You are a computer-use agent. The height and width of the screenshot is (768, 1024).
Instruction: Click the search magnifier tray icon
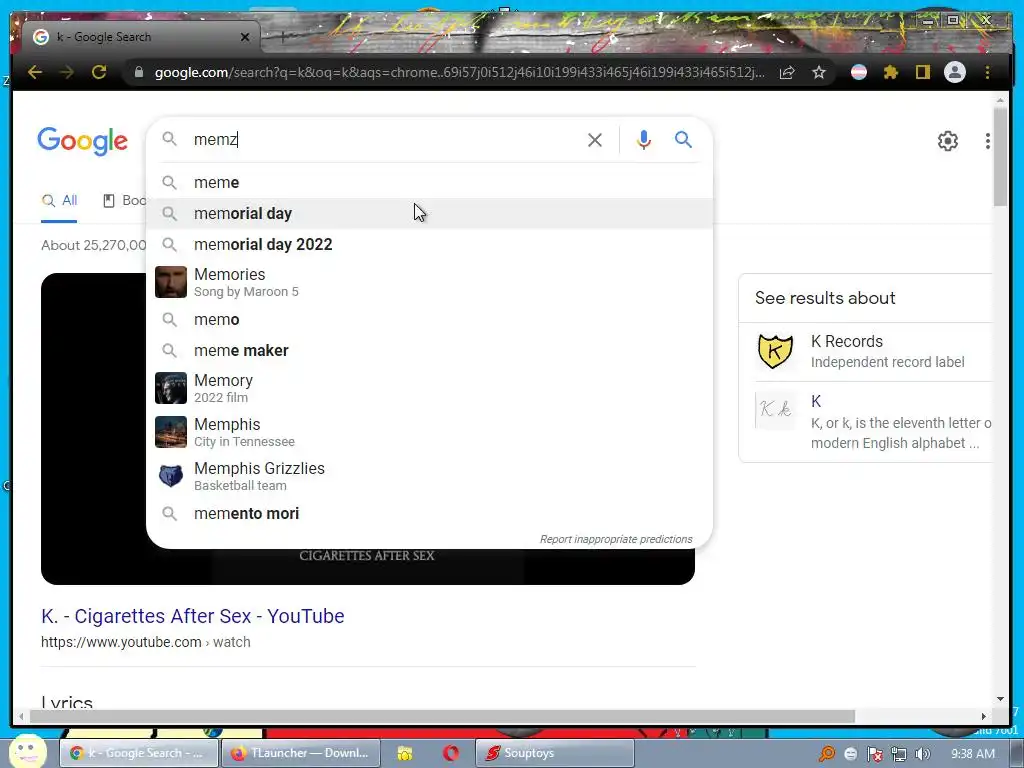(x=827, y=754)
